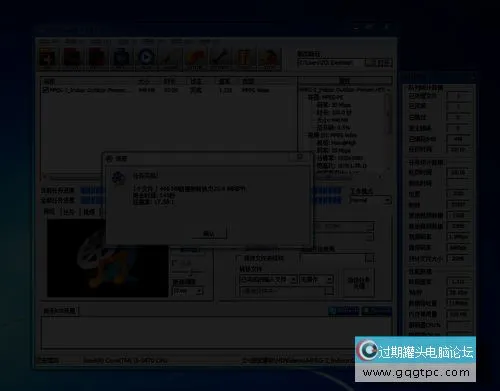
Task: Open the work mode dropdown showing Normal
Action: (x=370, y=200)
